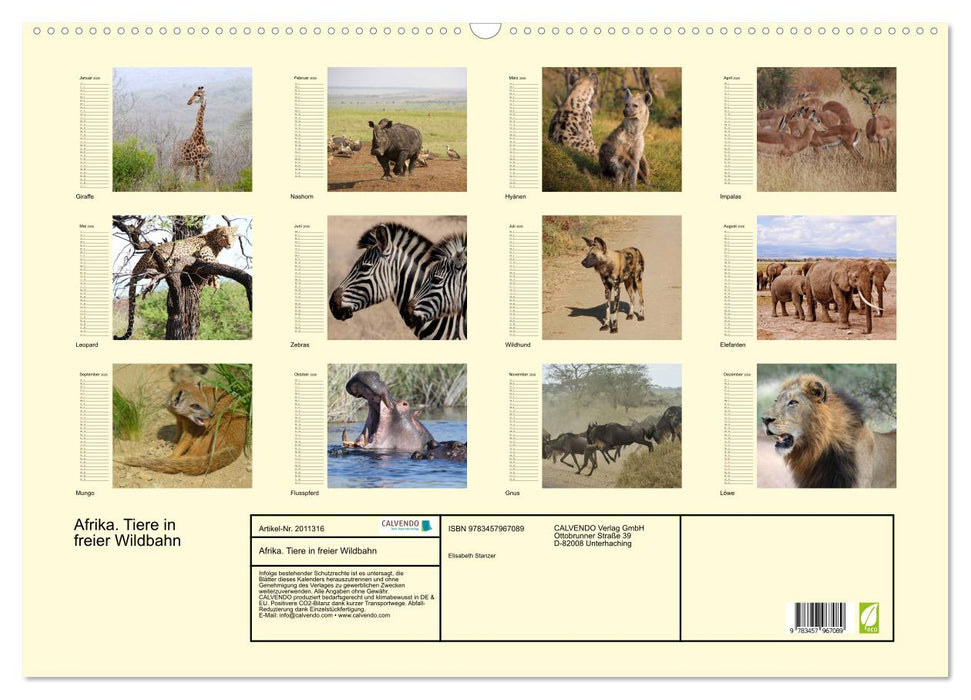The width and height of the screenshot is (971, 700).
Task: Select the Löwe December photo
Action: [x=825, y=424]
